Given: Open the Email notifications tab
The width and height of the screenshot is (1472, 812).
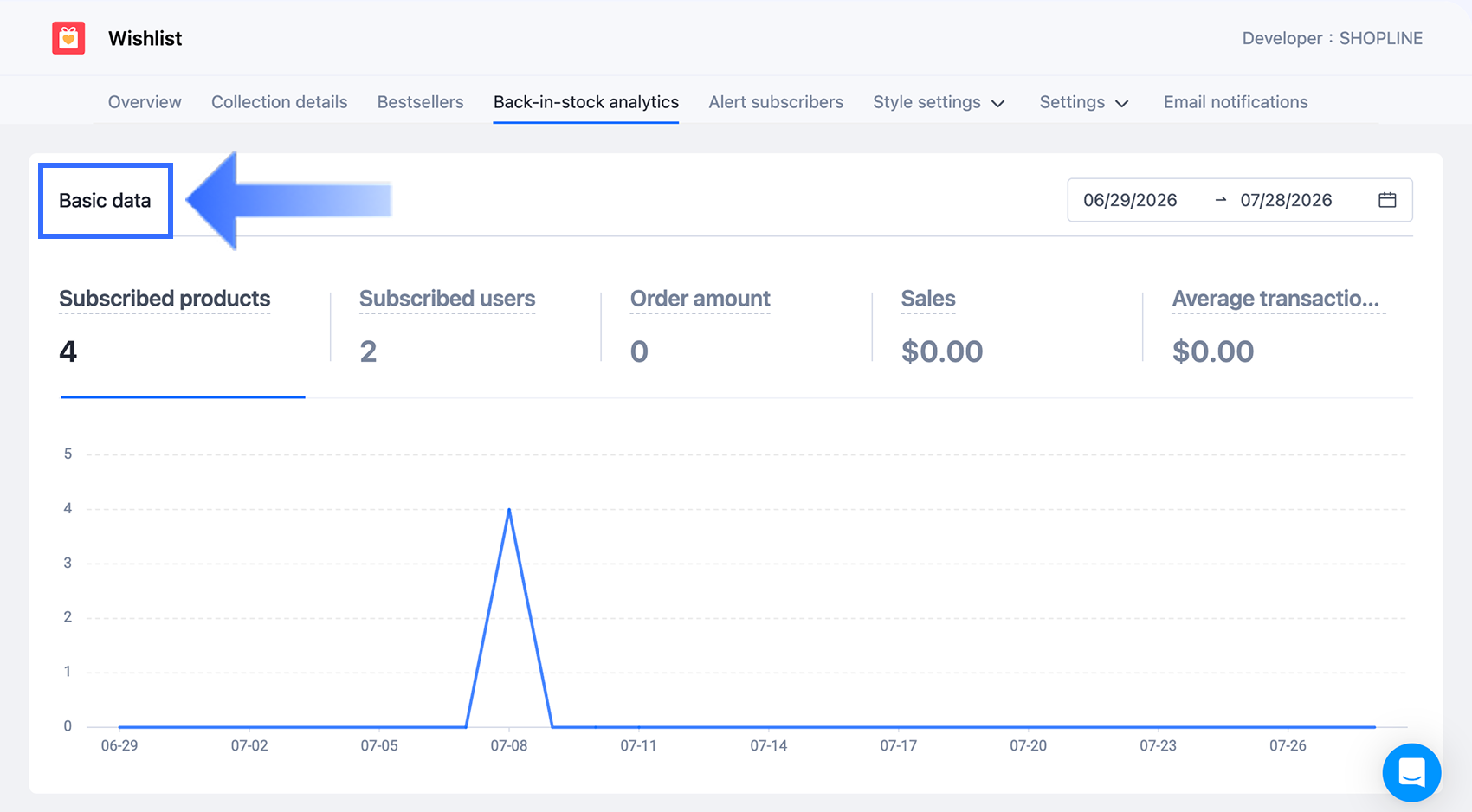Looking at the screenshot, I should [x=1236, y=102].
